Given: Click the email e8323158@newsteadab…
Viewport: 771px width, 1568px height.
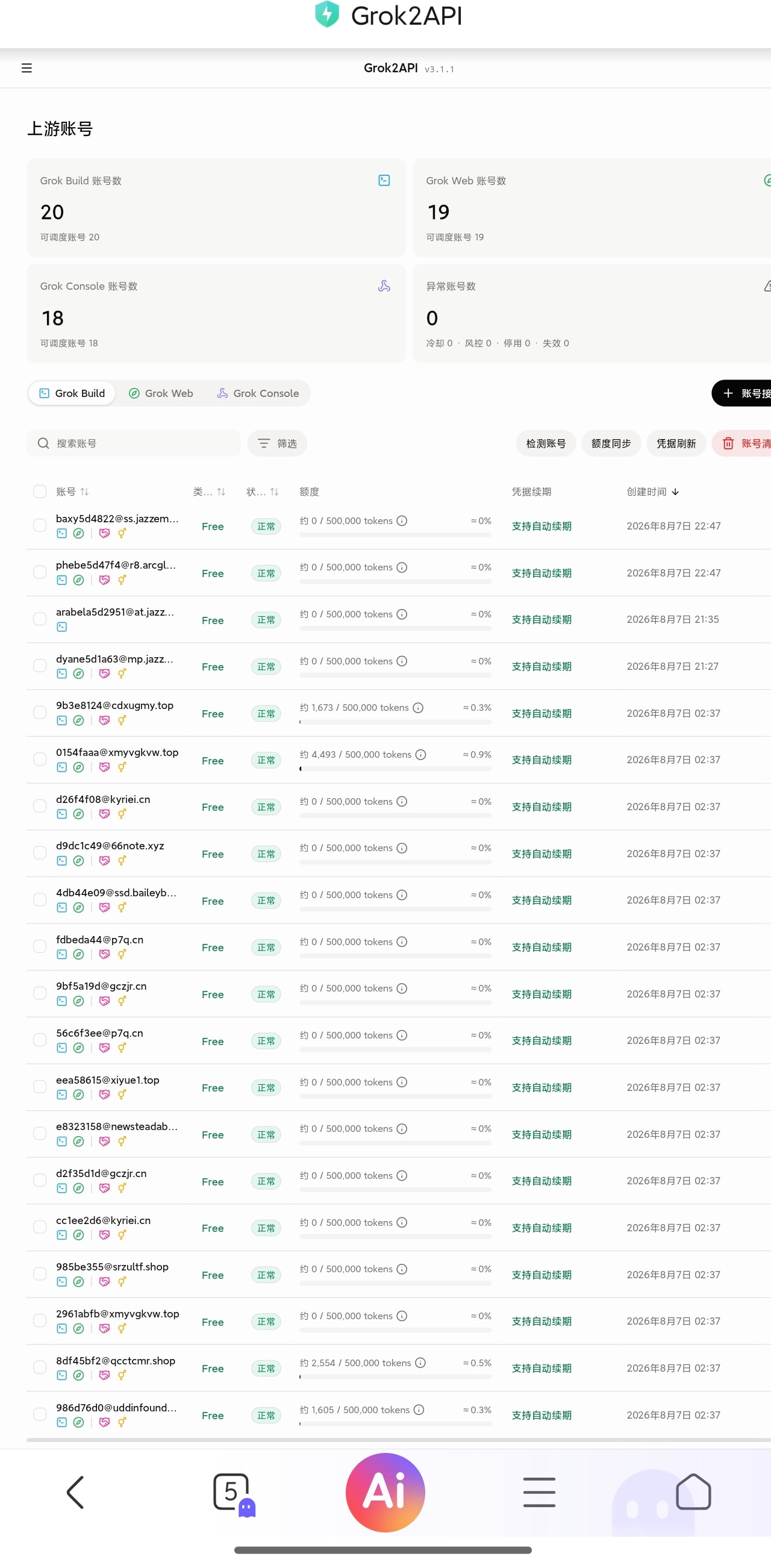Looking at the screenshot, I should pyautogui.click(x=117, y=1126).
